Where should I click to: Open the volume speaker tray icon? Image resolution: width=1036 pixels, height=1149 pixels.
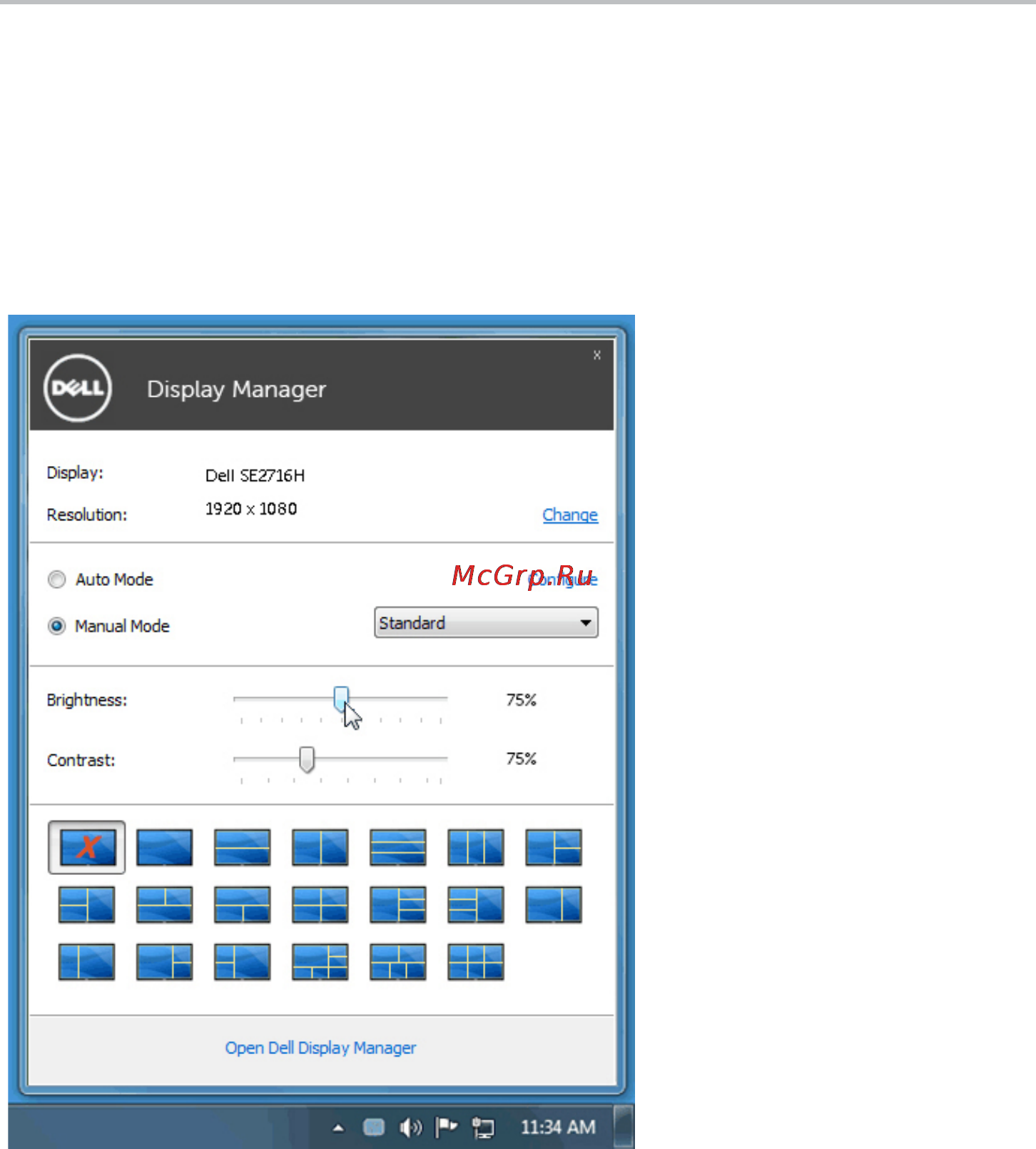(x=411, y=1128)
